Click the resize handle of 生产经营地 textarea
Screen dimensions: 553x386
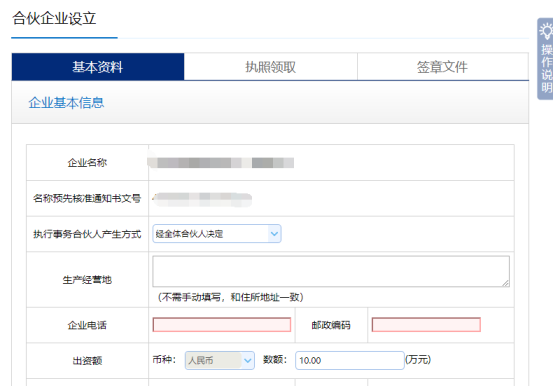coord(506,283)
